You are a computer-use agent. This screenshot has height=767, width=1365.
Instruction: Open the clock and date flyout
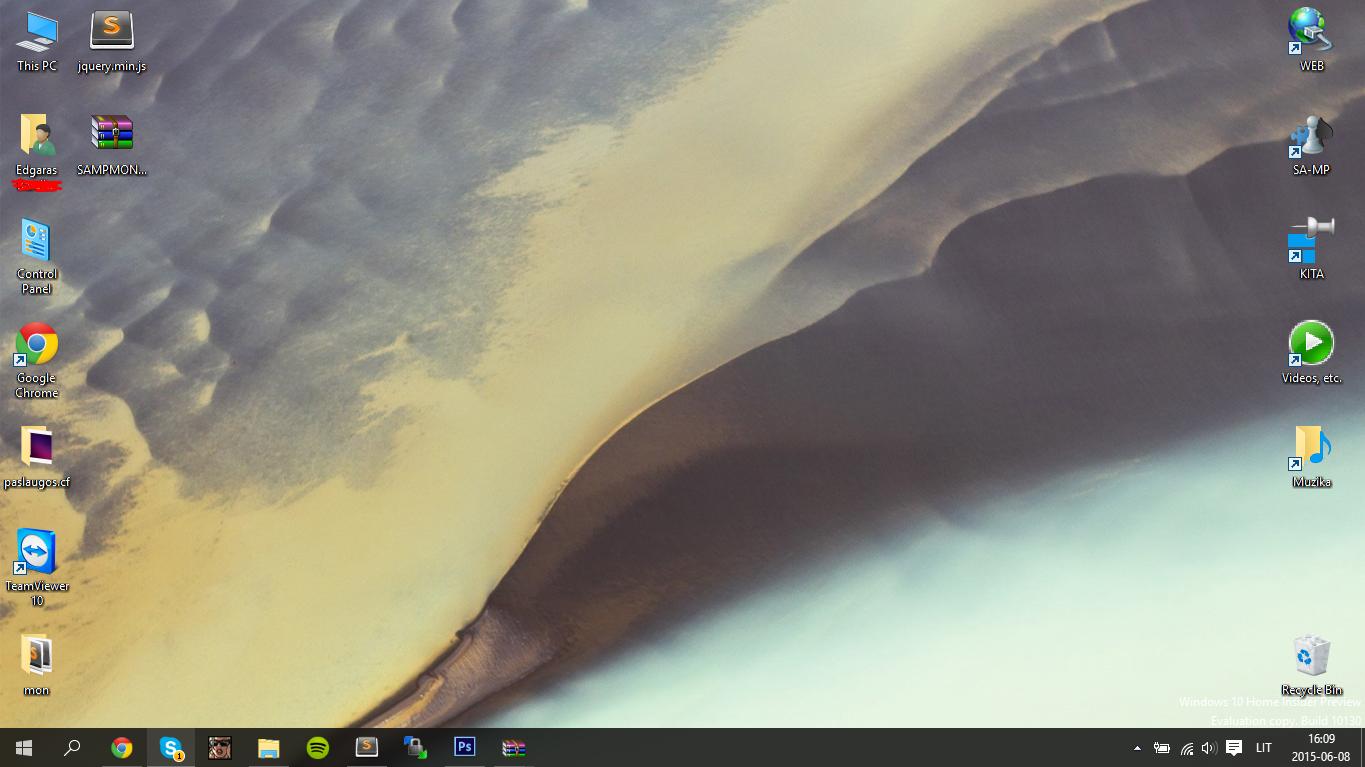pyautogui.click(x=1321, y=748)
